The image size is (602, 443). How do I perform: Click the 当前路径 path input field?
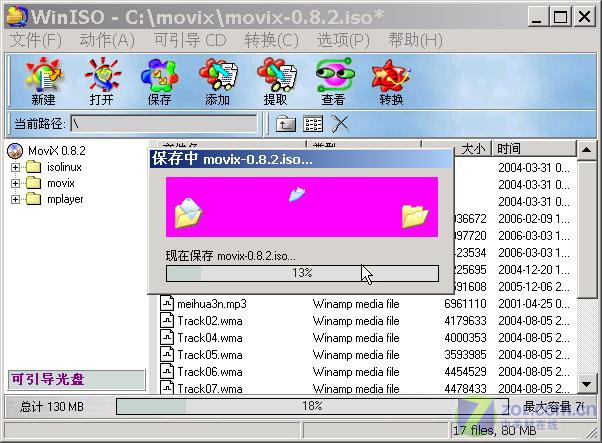coord(164,124)
